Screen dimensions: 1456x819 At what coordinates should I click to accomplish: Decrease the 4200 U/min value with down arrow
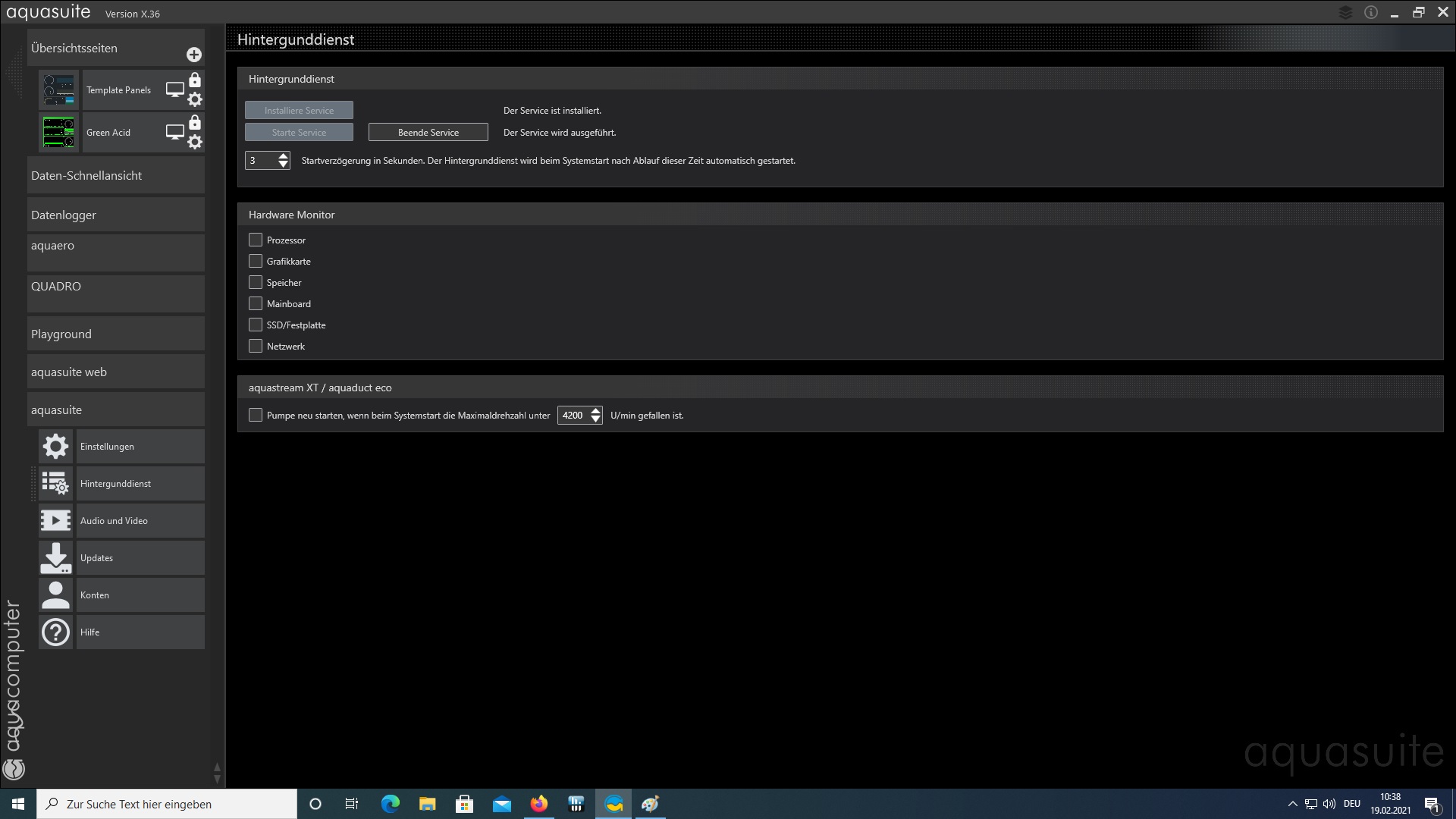pos(596,419)
